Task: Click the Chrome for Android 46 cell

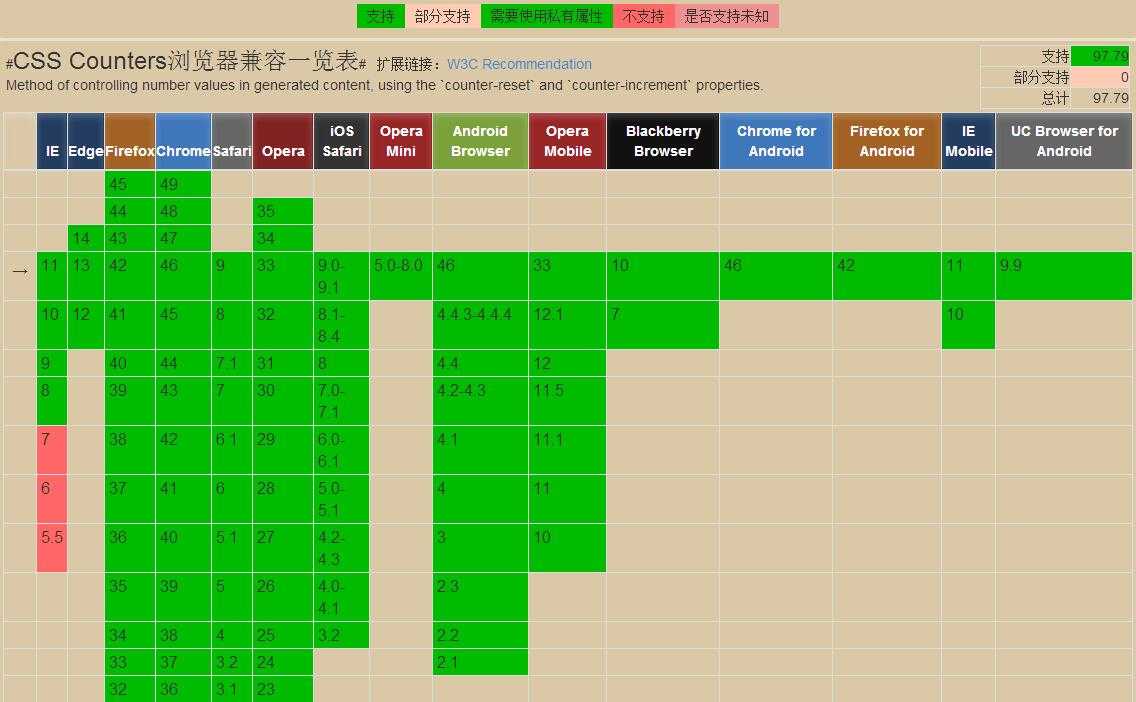Action: [776, 276]
